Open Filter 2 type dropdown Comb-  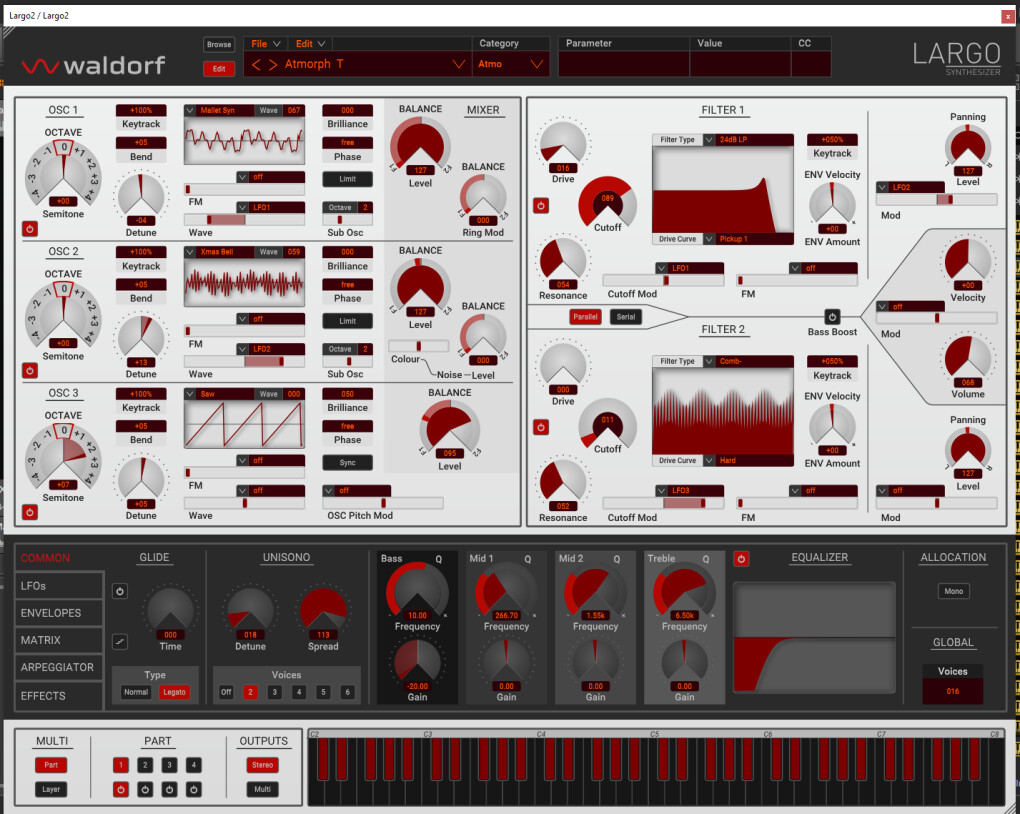748,361
